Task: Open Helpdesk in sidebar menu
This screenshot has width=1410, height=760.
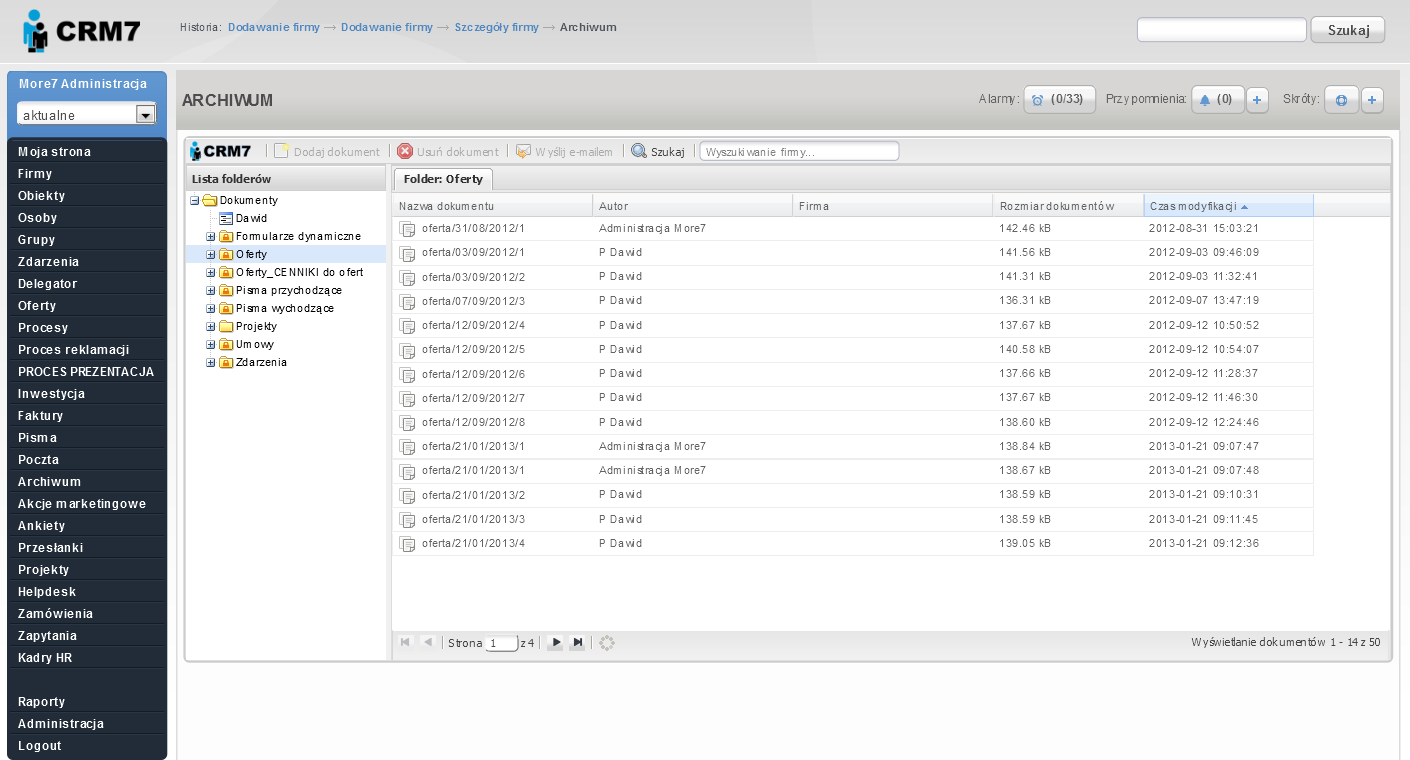Action: [x=87, y=592]
